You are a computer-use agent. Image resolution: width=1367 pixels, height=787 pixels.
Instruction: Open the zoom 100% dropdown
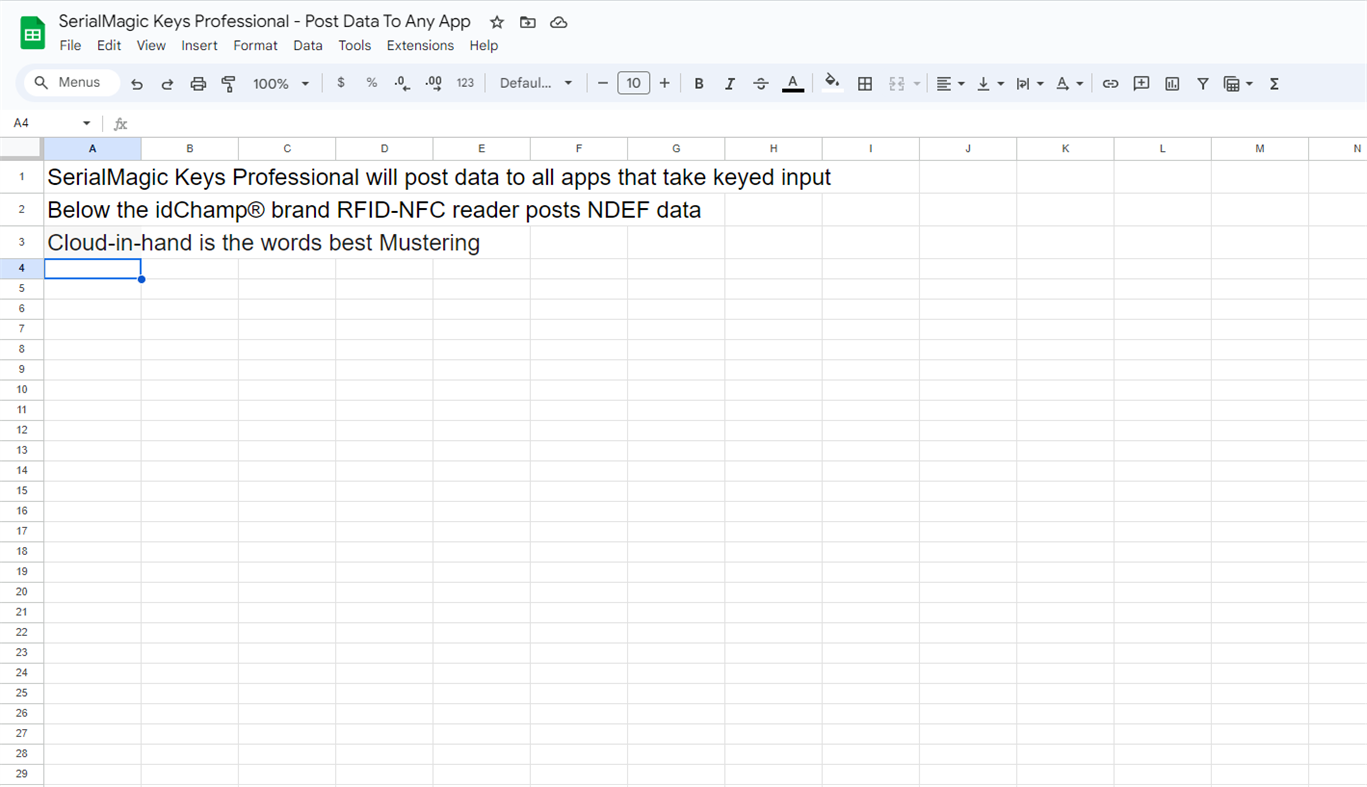[281, 84]
